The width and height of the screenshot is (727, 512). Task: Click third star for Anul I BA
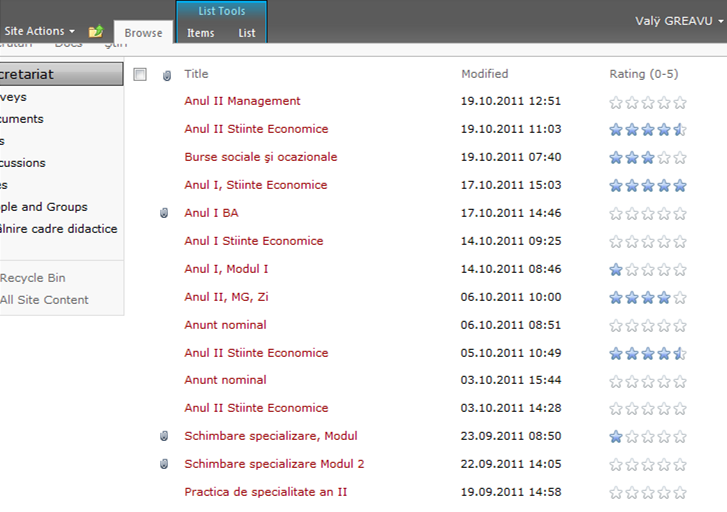(x=648, y=214)
